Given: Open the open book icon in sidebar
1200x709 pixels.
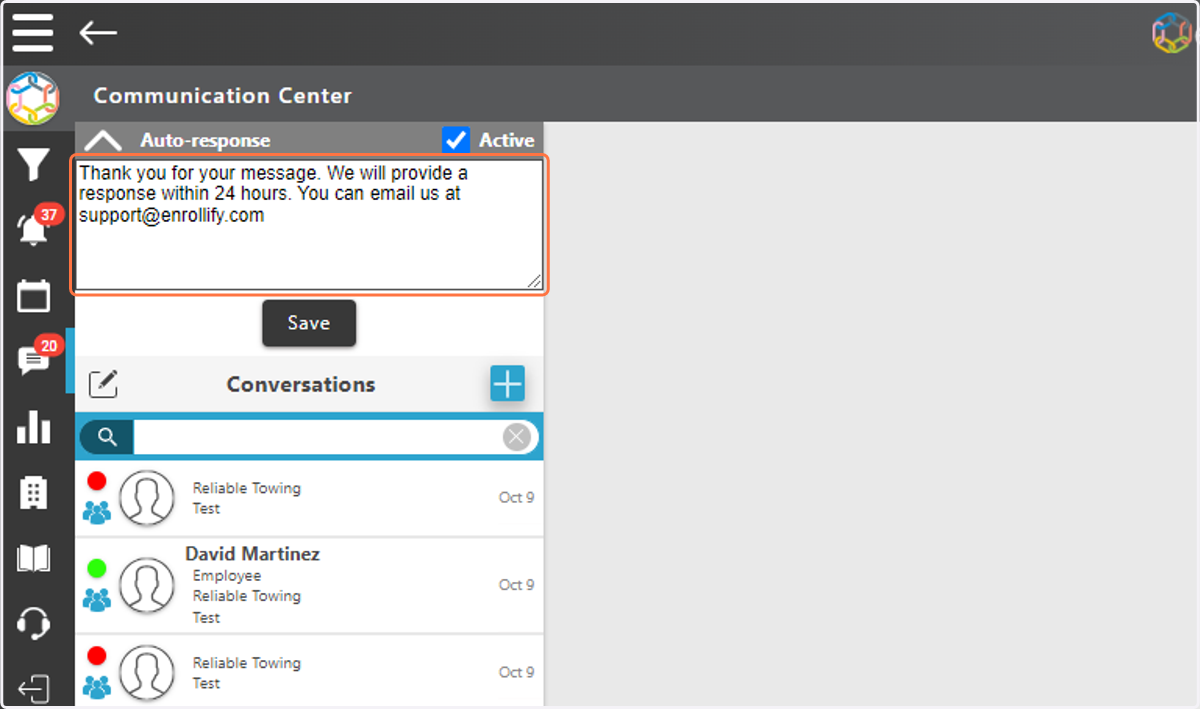Looking at the screenshot, I should point(33,558).
